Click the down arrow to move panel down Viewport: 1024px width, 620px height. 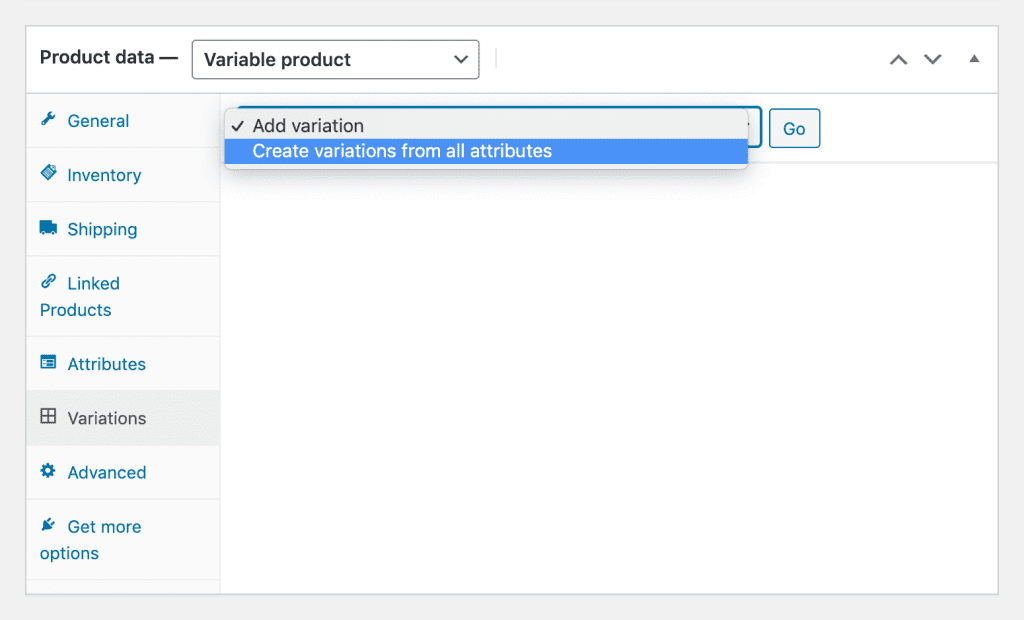(932, 59)
